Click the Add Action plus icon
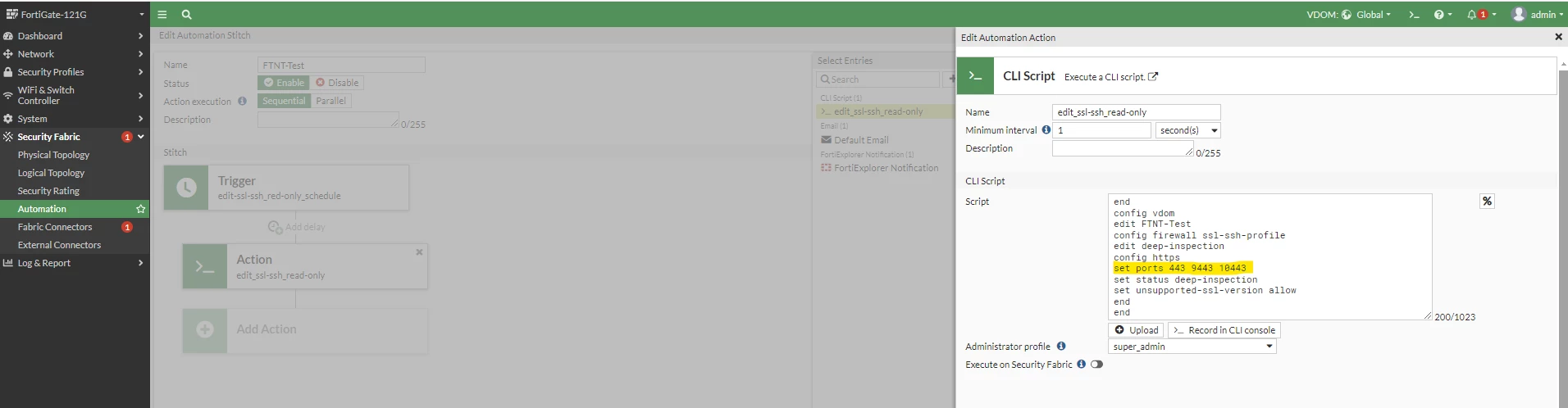 pos(205,329)
